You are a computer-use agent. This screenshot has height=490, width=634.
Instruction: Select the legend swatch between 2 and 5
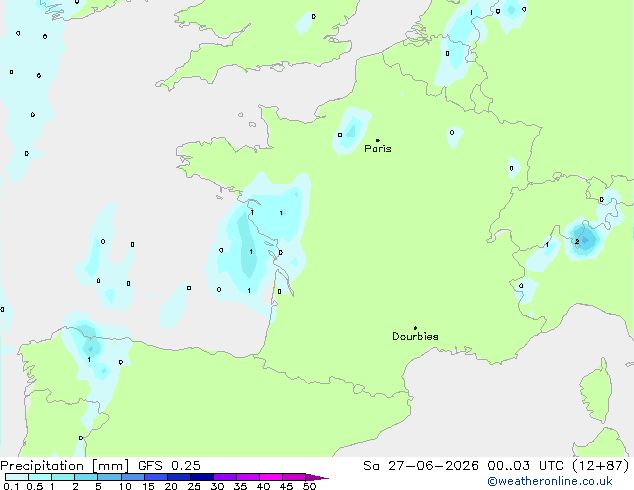click(86, 477)
